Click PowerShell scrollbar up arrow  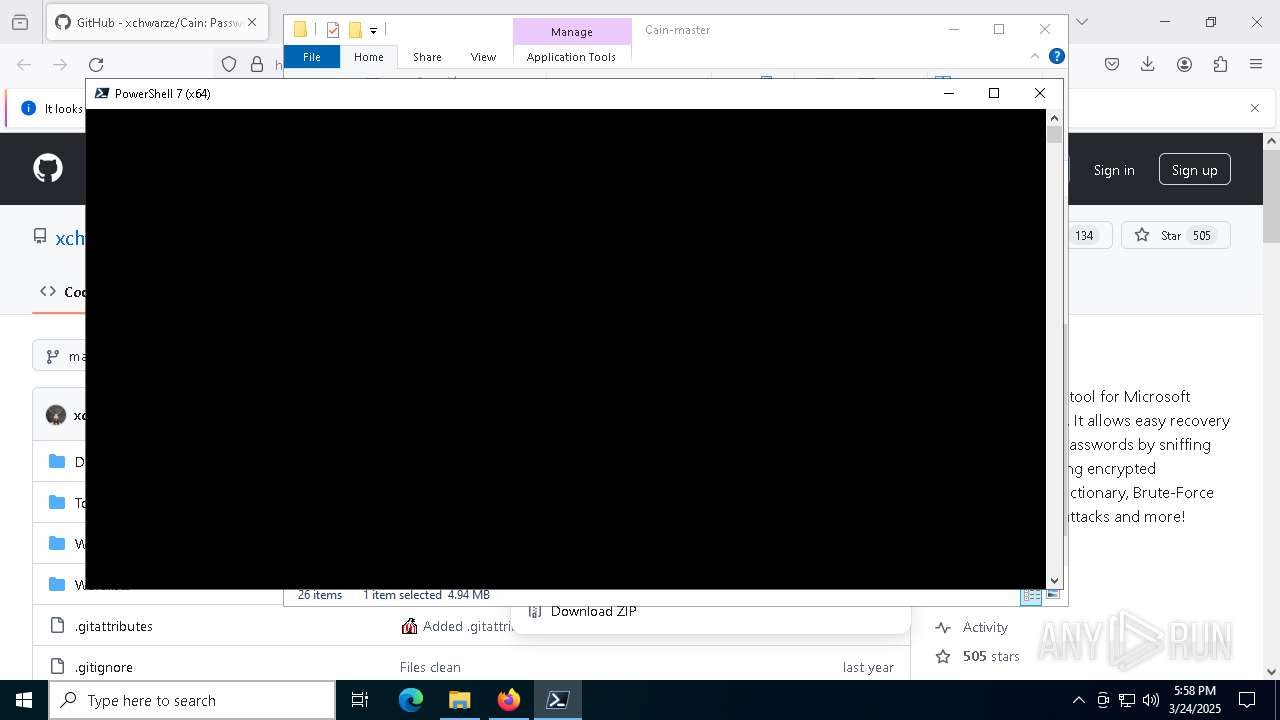(x=1054, y=118)
